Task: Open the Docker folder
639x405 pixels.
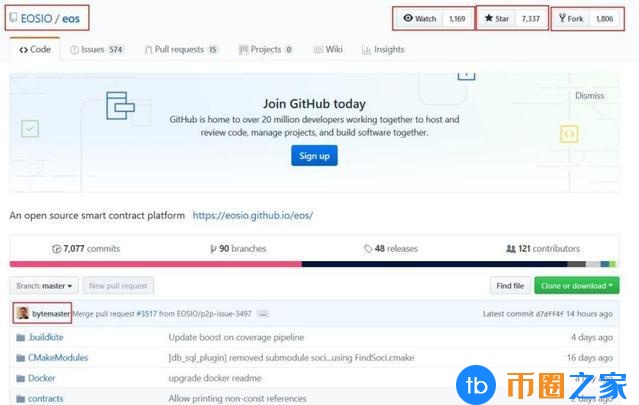Action: (42, 378)
